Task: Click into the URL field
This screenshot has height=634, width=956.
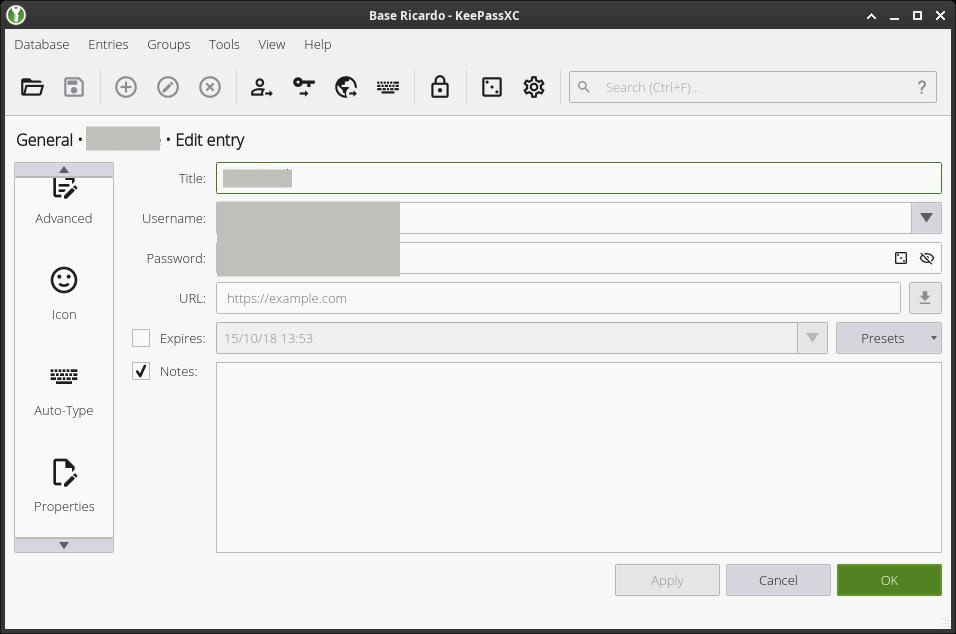Action: pos(558,298)
